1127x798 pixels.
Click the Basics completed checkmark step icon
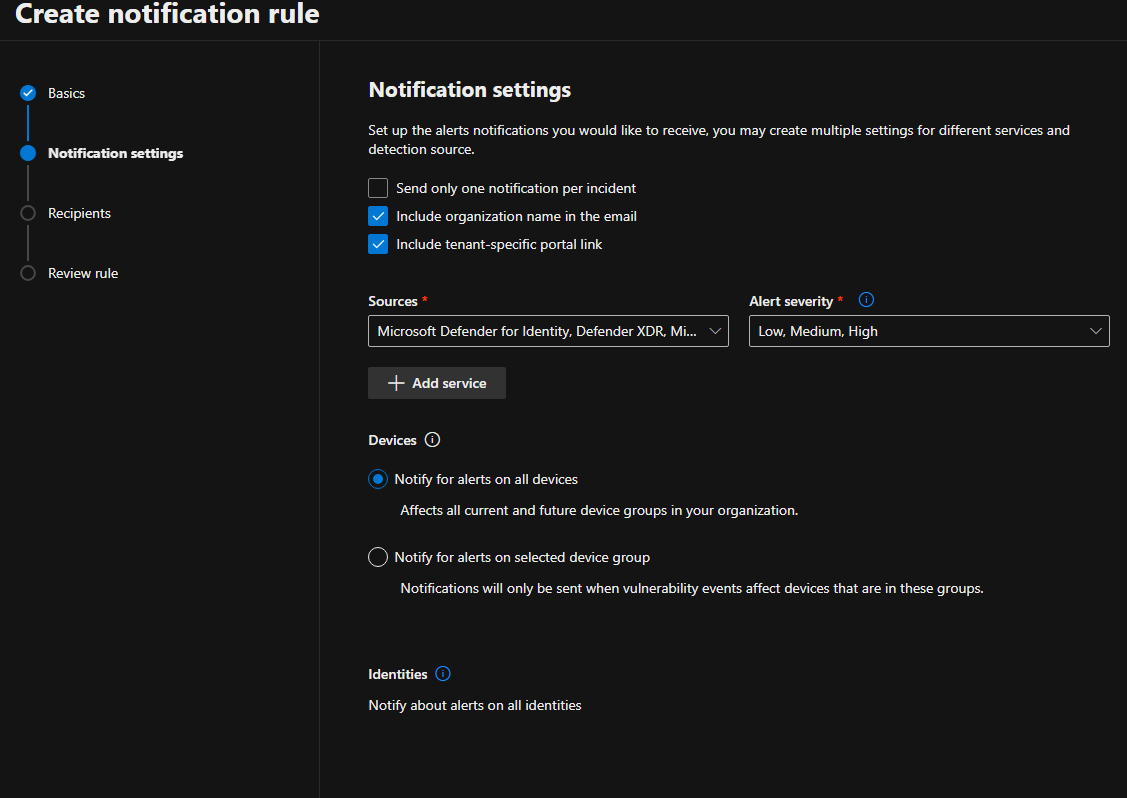pyautogui.click(x=28, y=93)
